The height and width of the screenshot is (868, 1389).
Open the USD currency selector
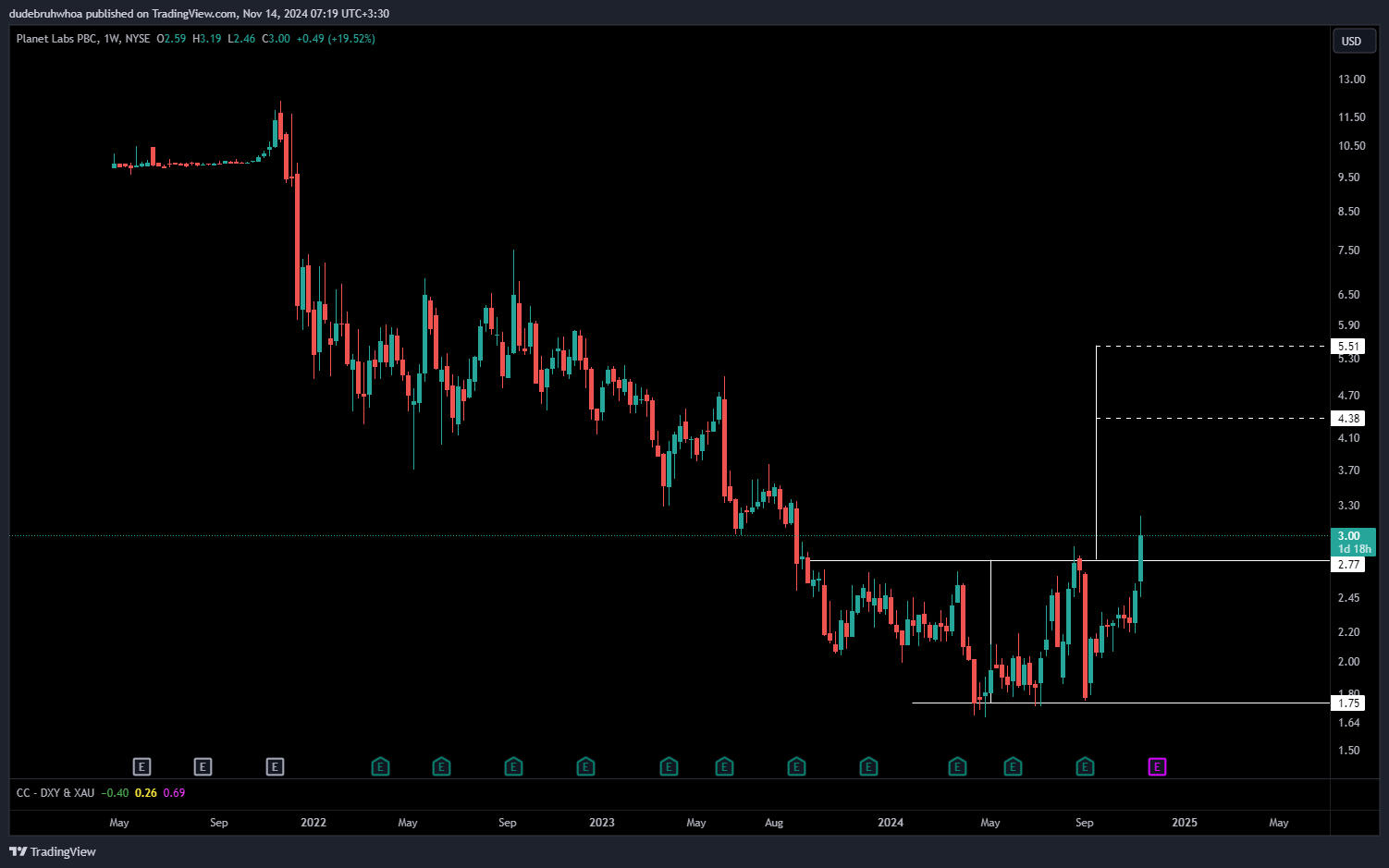pos(1352,41)
